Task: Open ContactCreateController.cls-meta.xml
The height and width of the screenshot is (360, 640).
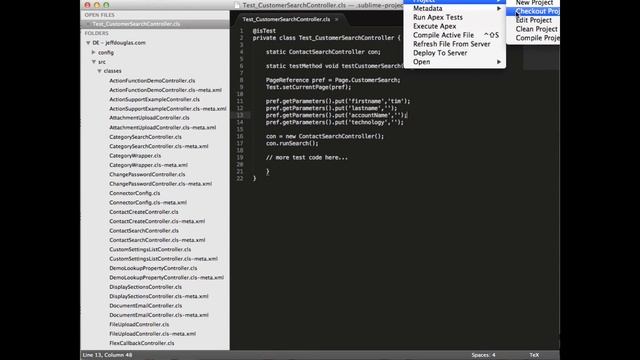Action: (157, 222)
